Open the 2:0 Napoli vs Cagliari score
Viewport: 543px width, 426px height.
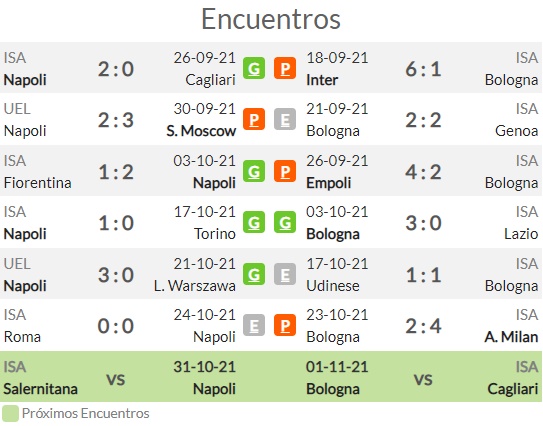116,69
